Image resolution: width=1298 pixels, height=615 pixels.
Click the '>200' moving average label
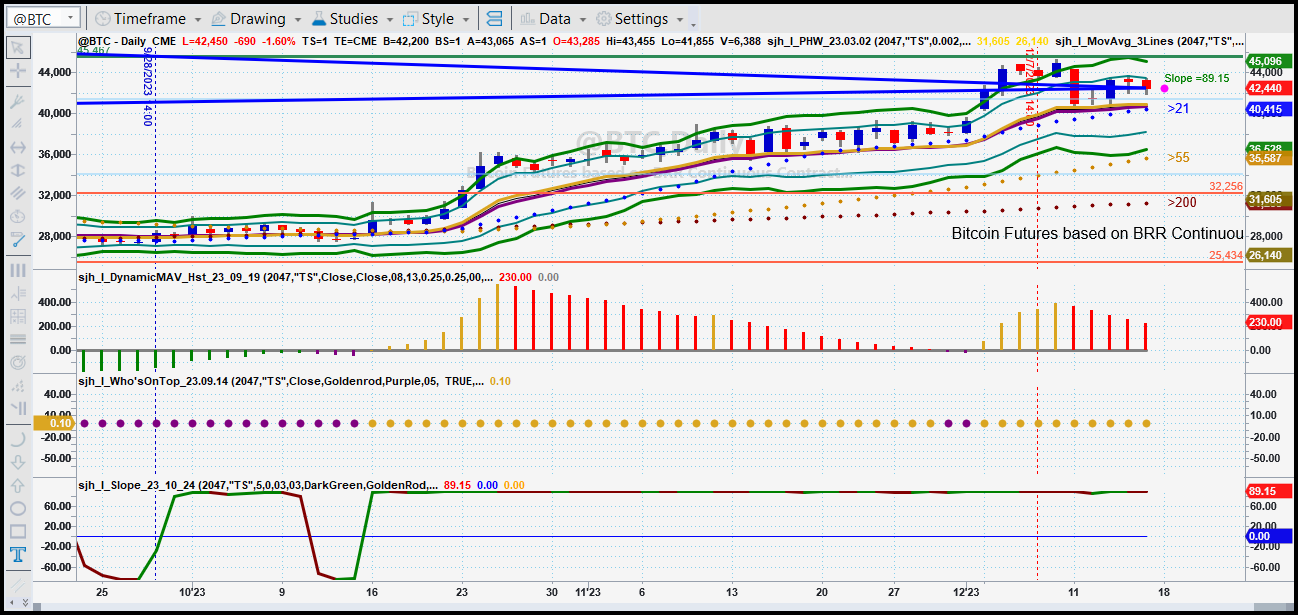click(1182, 202)
